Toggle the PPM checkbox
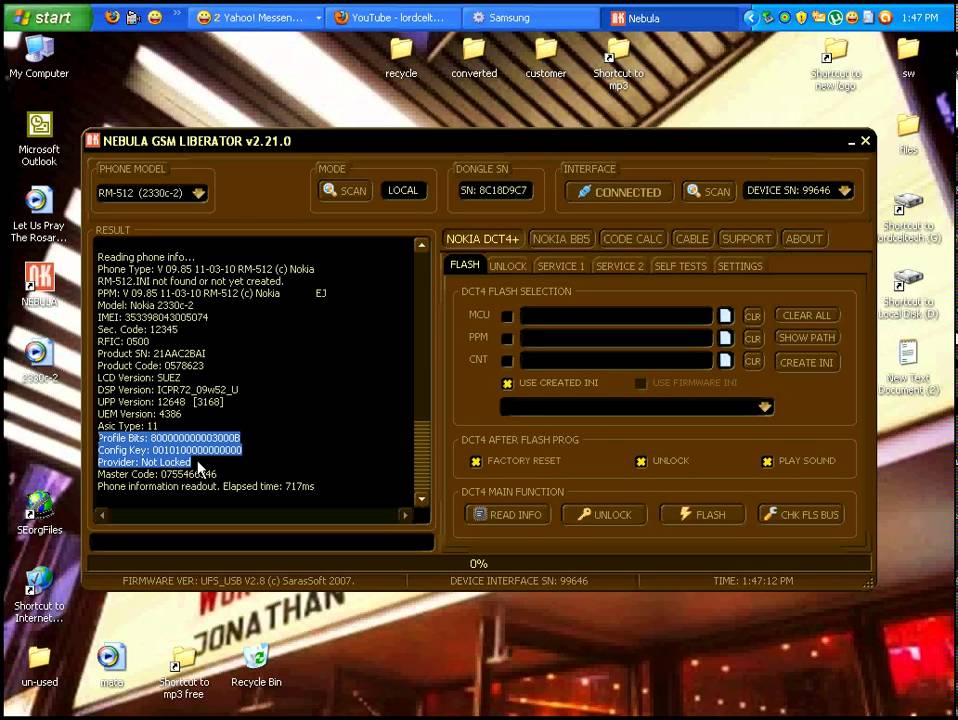 [506, 339]
